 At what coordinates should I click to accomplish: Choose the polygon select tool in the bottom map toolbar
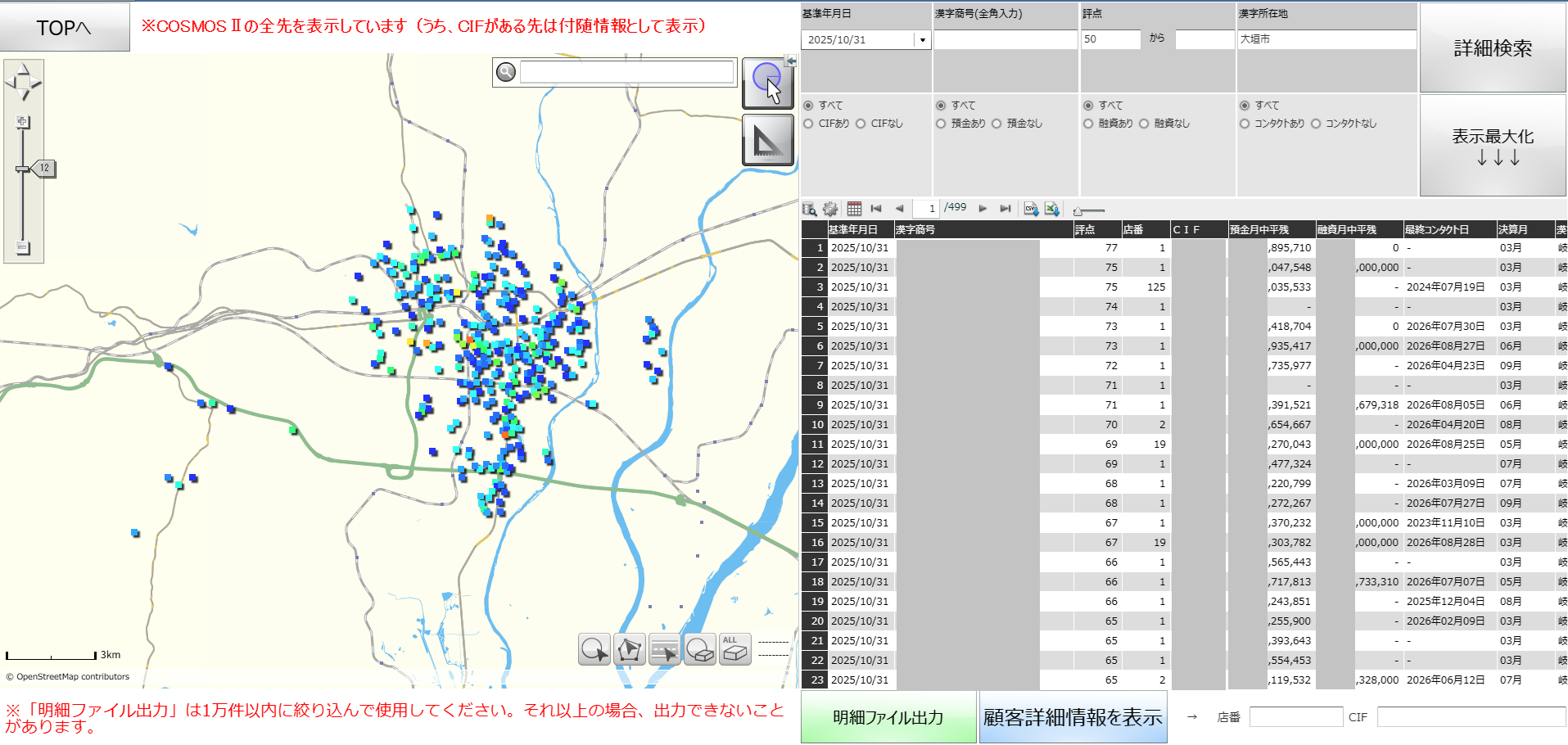[x=630, y=649]
